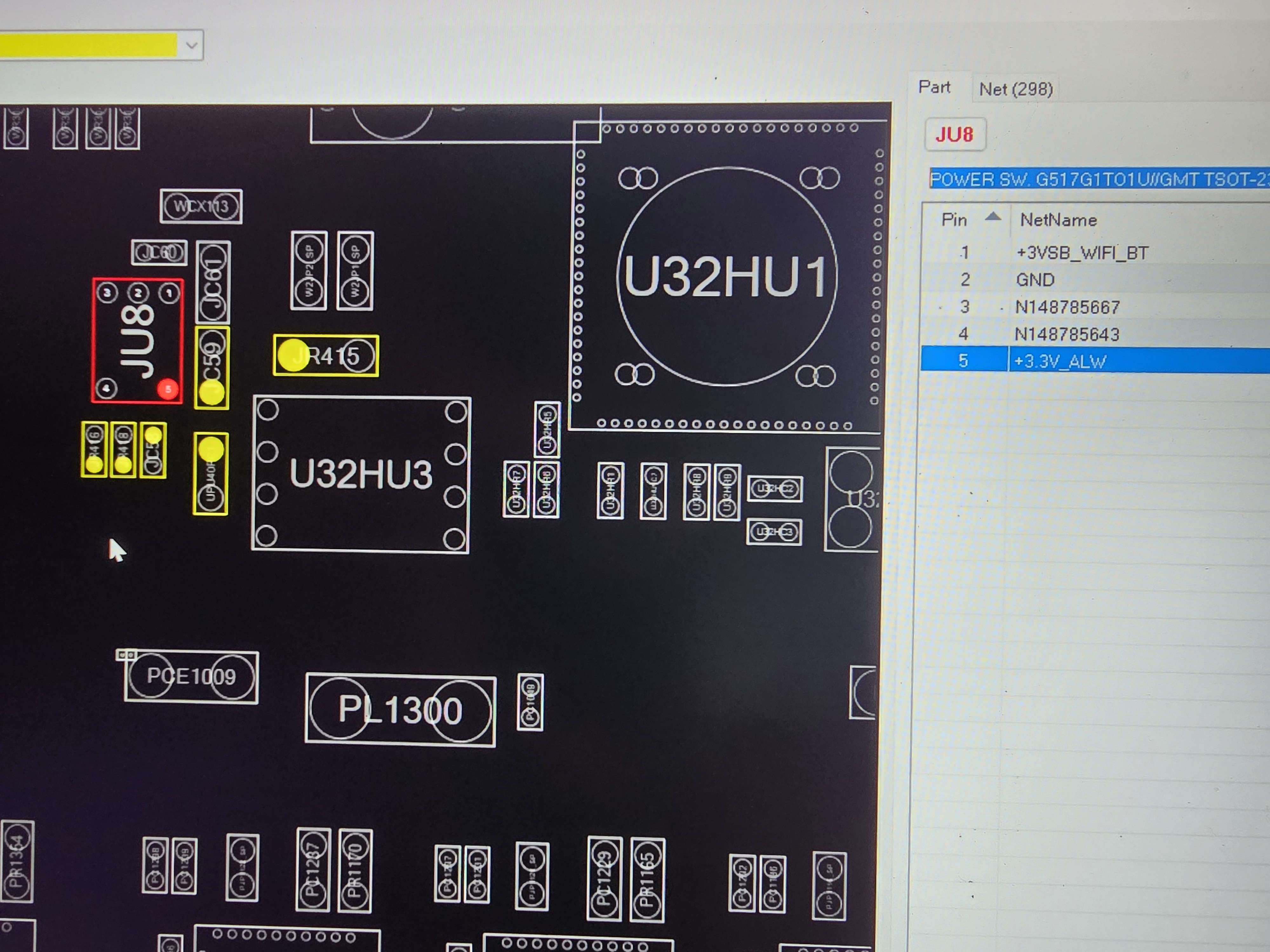Select the PL1300 inductor component

point(400,710)
